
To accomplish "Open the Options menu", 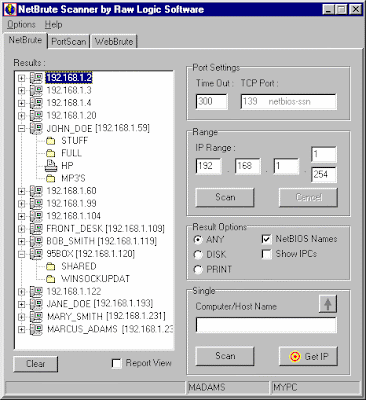I will point(21,25).
